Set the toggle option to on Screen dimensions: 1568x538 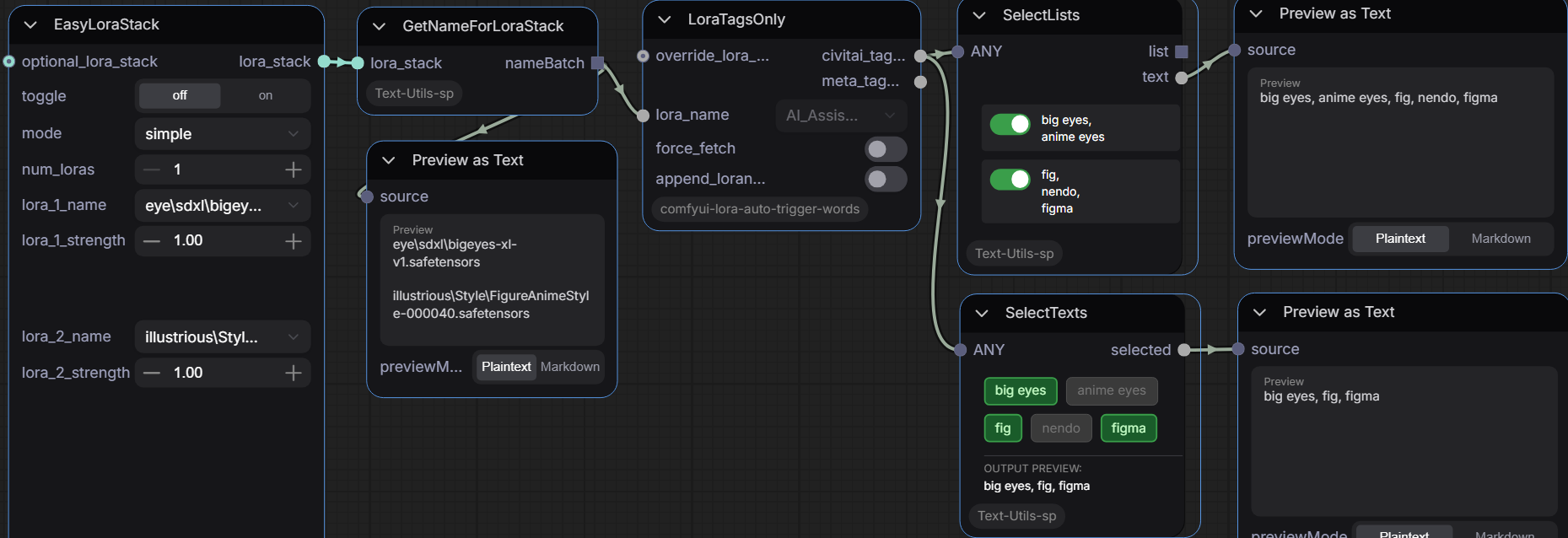click(265, 96)
